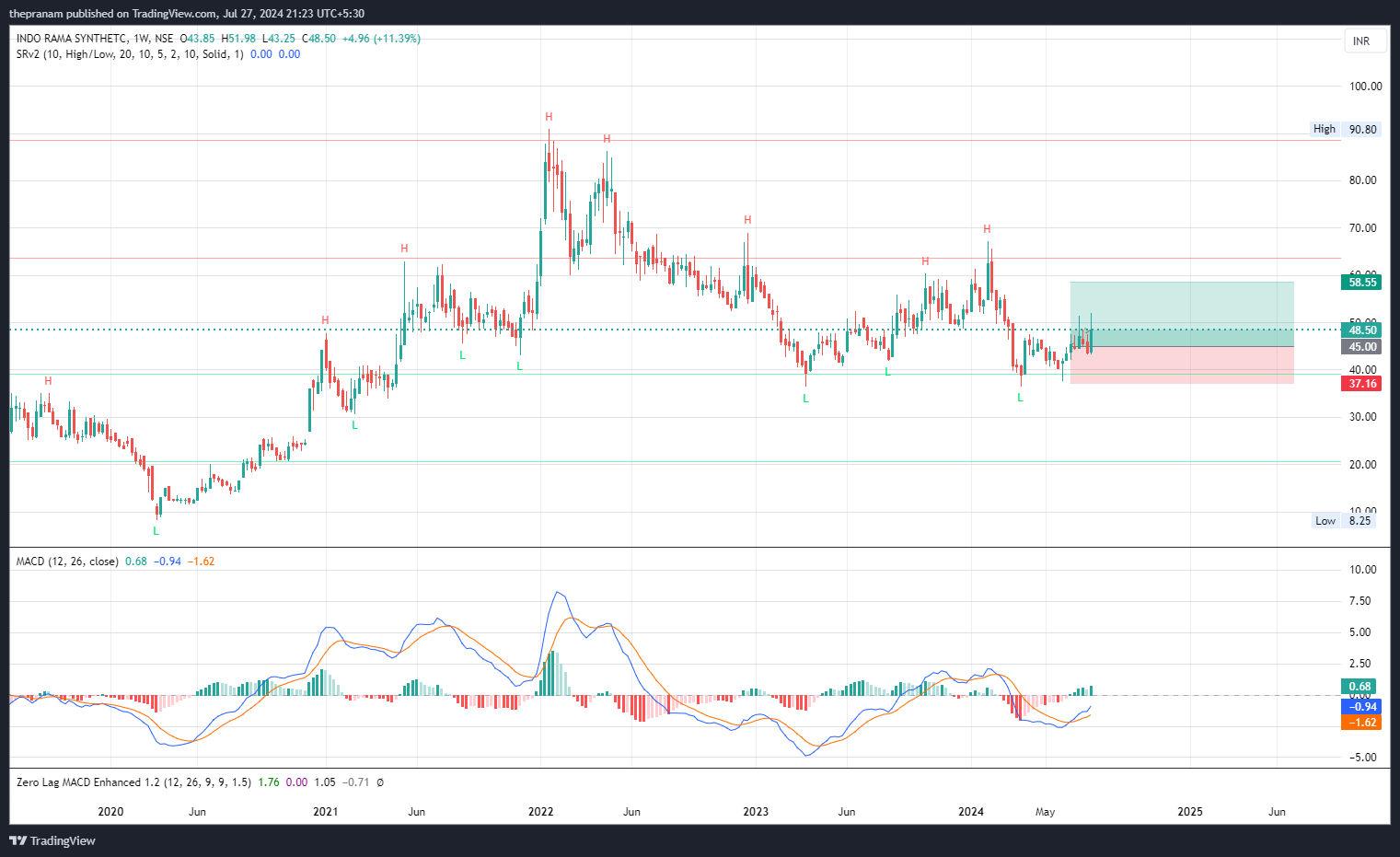Click the 100.00 price axis label
1400x857 pixels.
pyautogui.click(x=1366, y=87)
